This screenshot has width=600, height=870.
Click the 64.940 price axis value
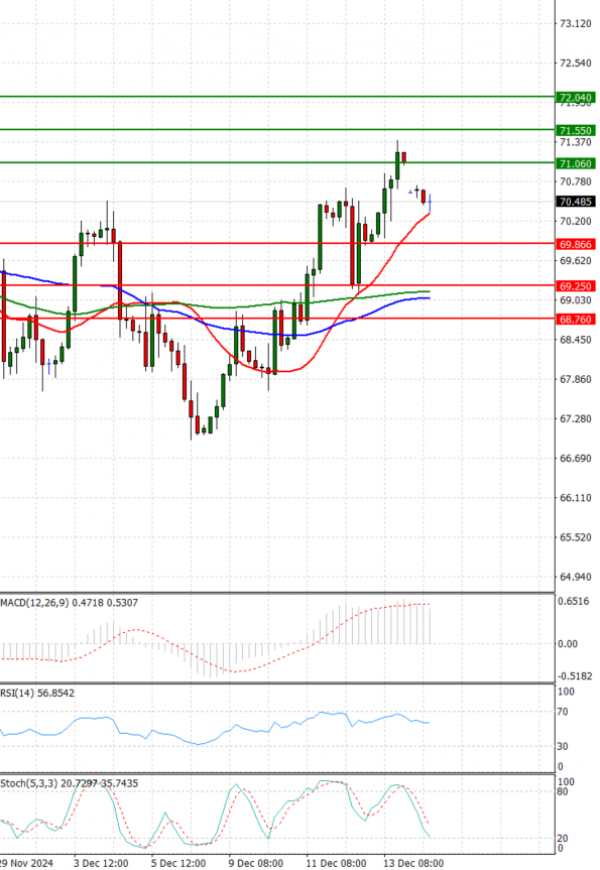(x=576, y=577)
